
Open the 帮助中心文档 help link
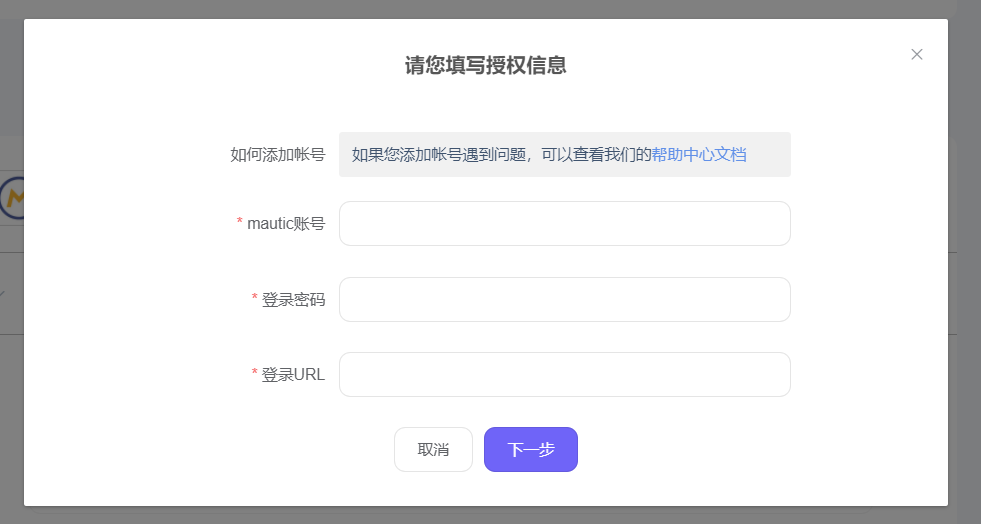699,154
